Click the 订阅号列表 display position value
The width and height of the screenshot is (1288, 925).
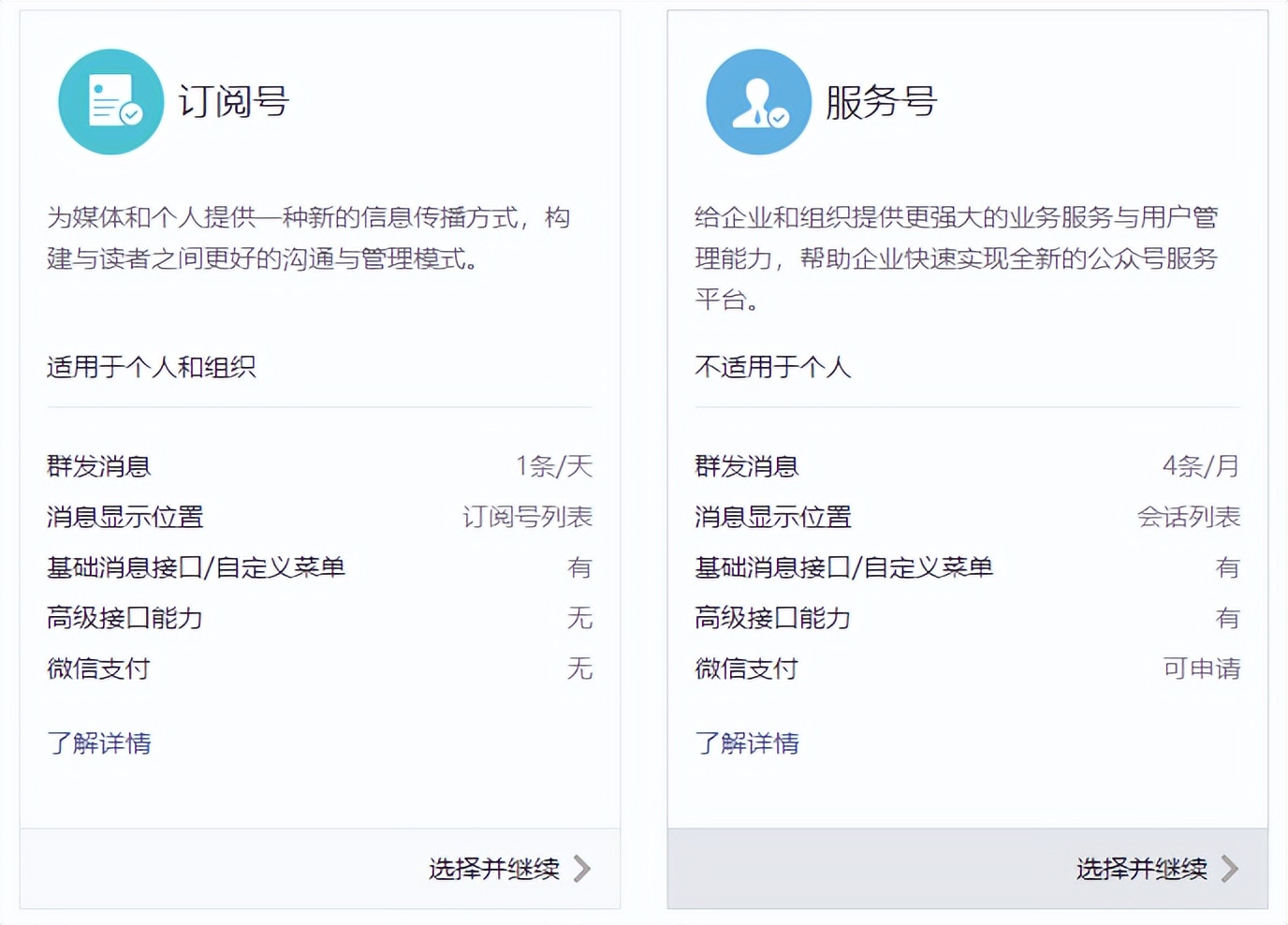tap(528, 517)
